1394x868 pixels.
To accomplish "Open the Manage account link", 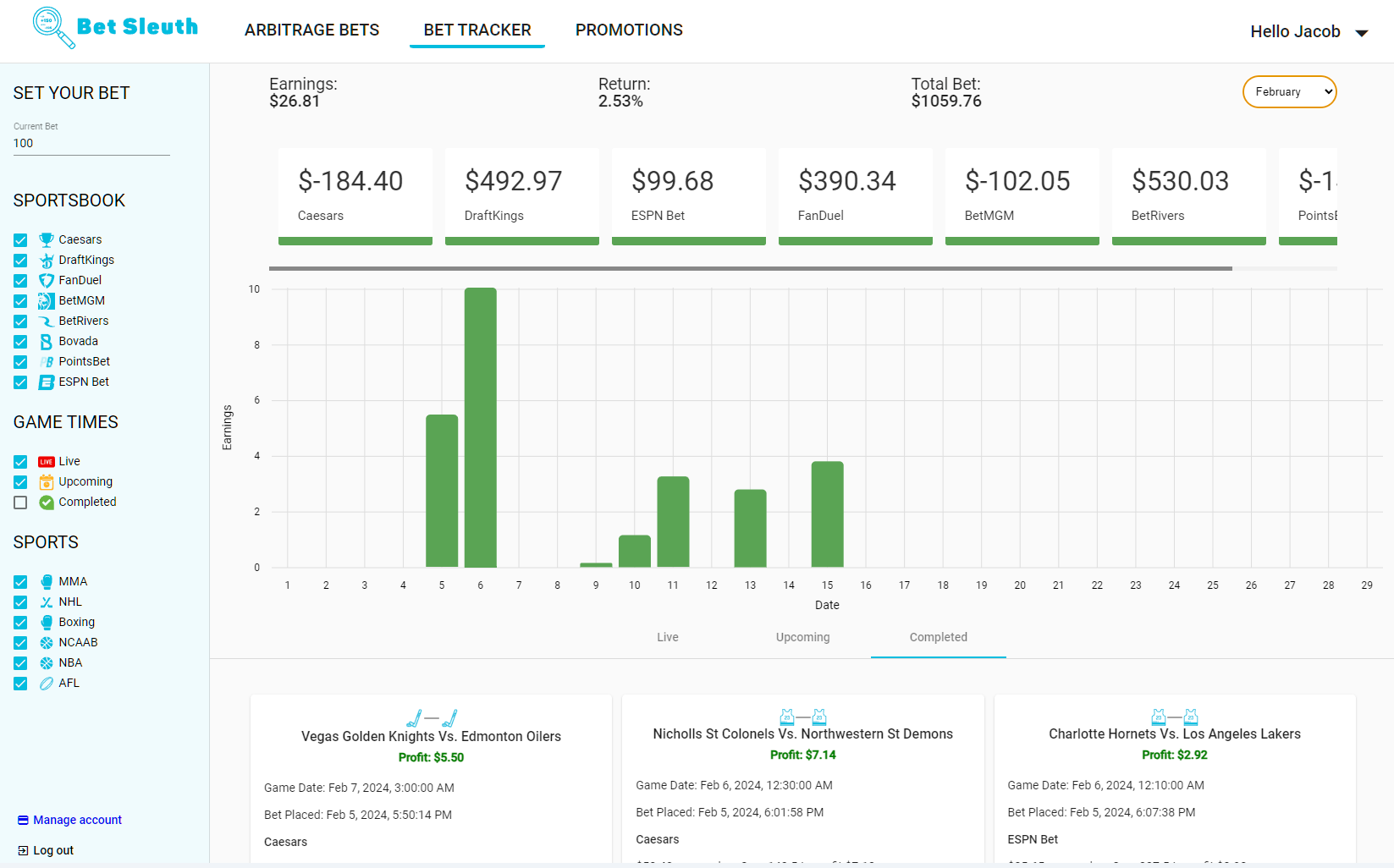I will pos(77,820).
